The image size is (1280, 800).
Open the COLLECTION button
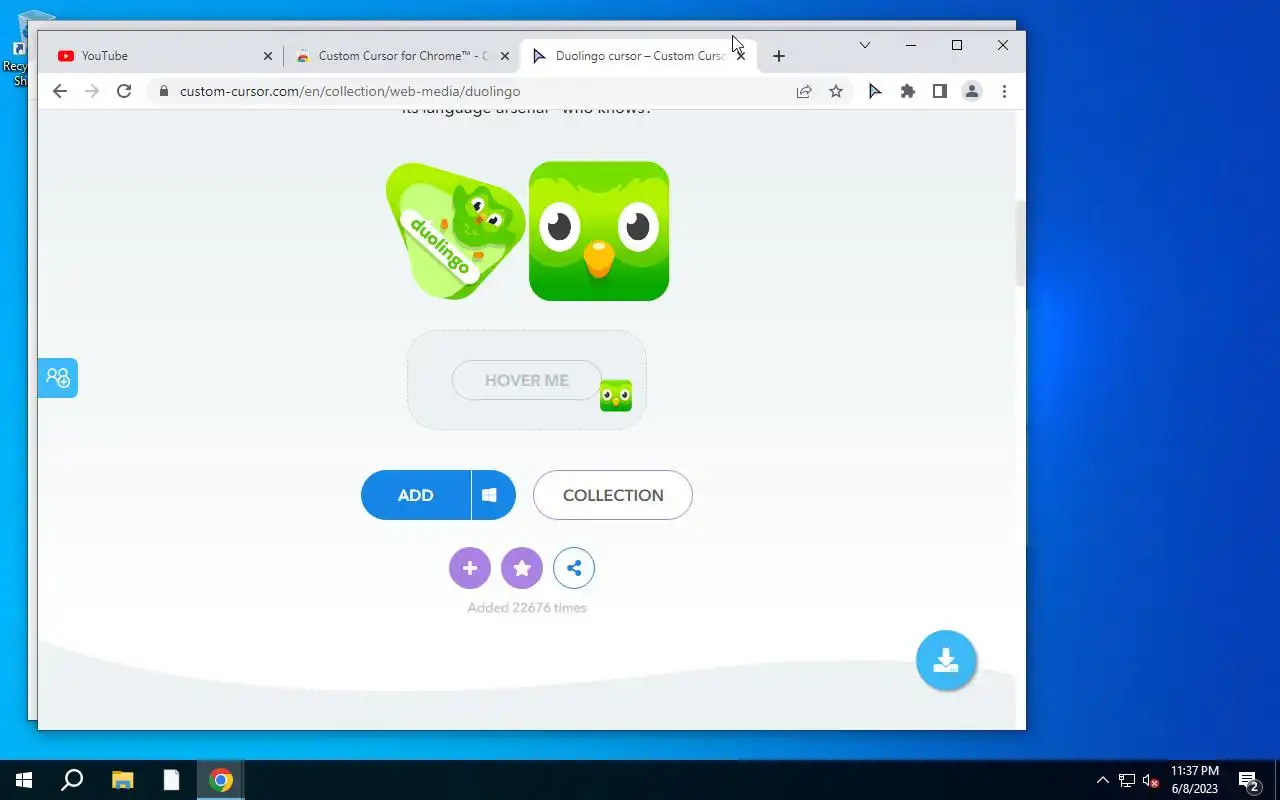(613, 495)
